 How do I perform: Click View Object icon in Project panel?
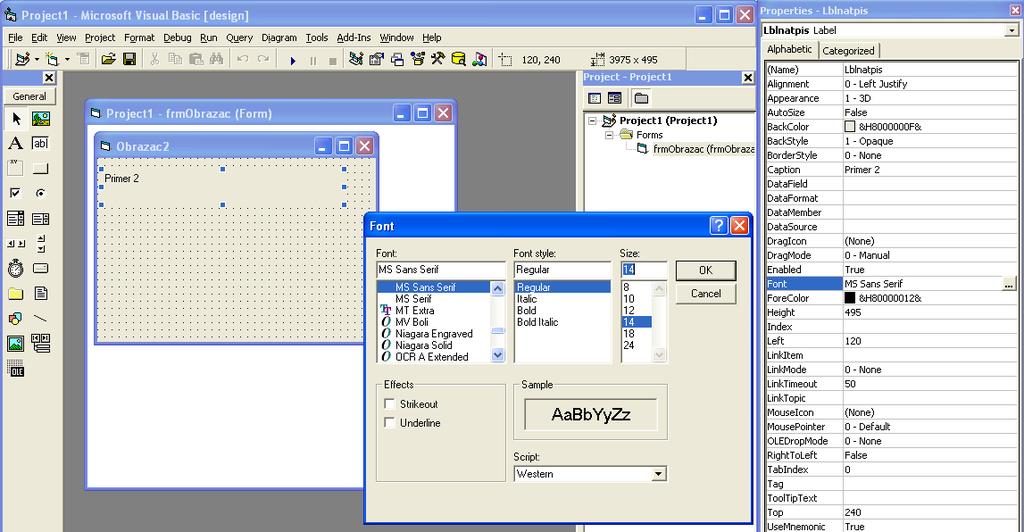(x=615, y=98)
